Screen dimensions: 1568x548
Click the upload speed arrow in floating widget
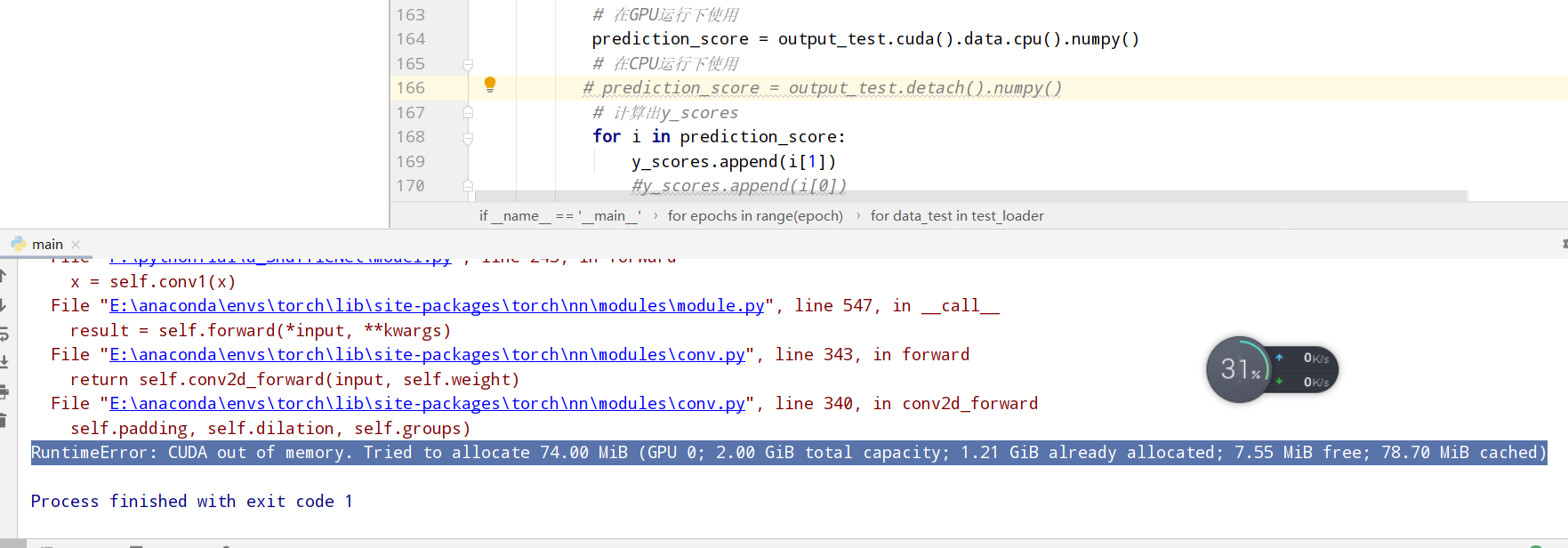click(1279, 358)
